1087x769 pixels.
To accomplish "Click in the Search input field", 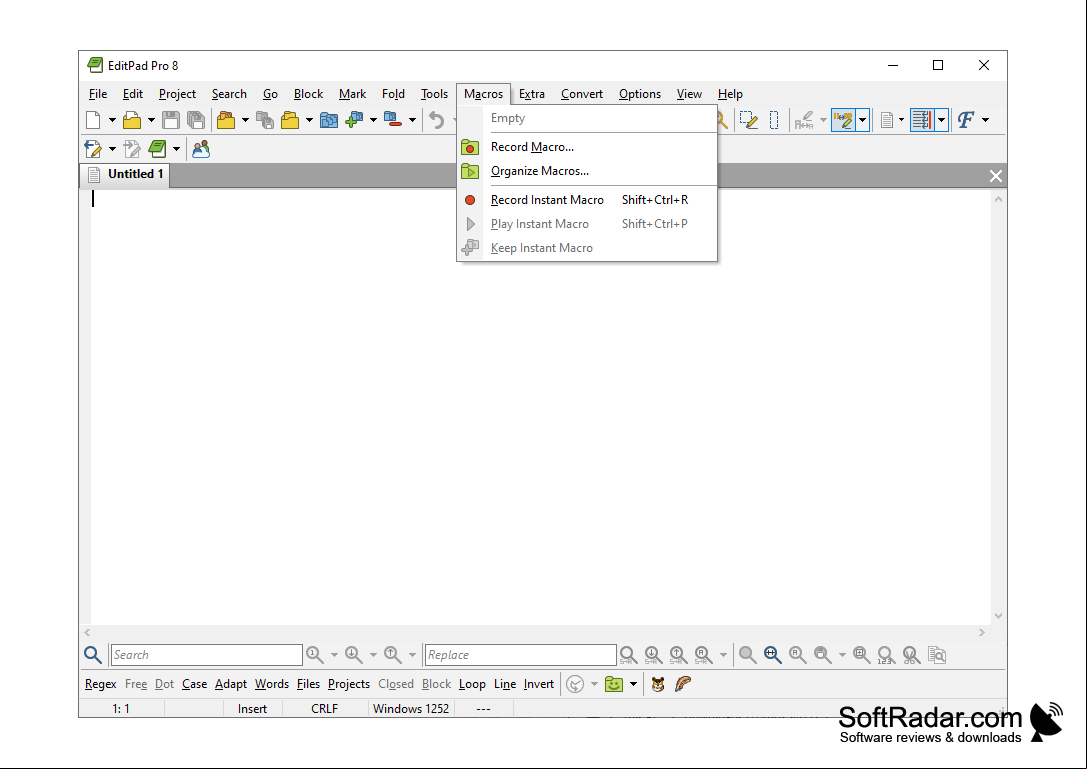I will (x=207, y=655).
